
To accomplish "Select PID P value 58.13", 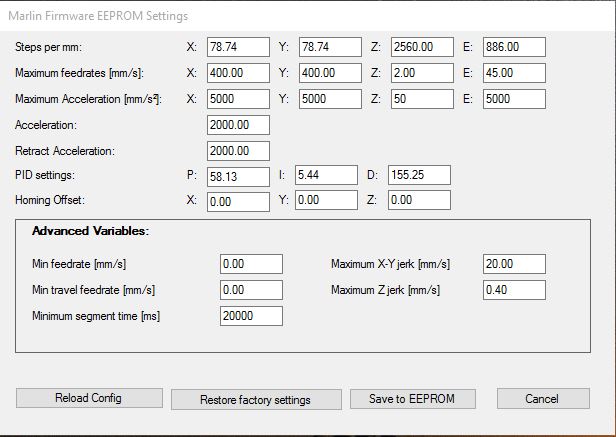I will (238, 177).
